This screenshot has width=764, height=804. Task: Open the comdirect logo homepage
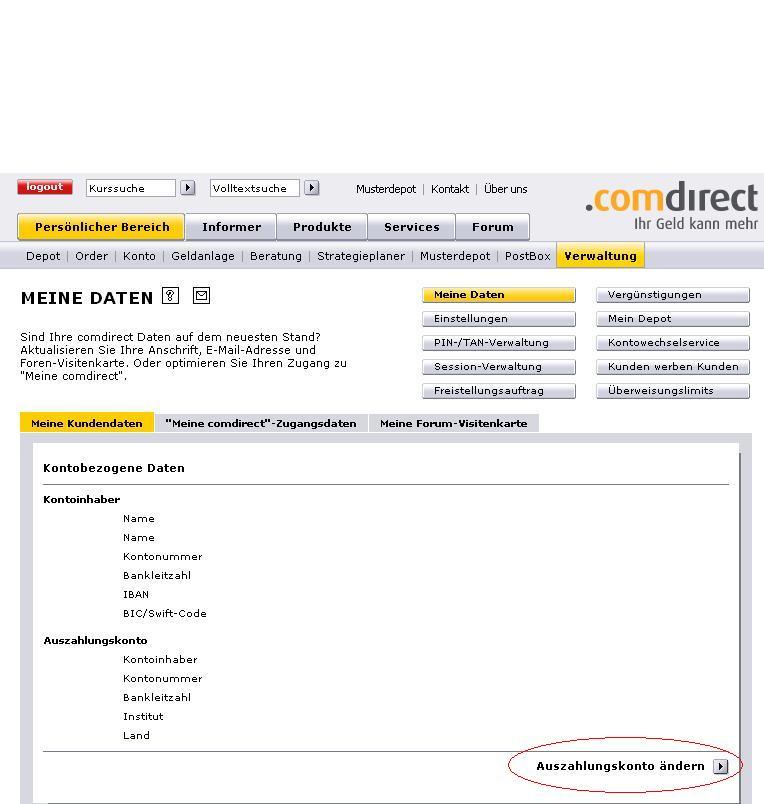pos(671,205)
